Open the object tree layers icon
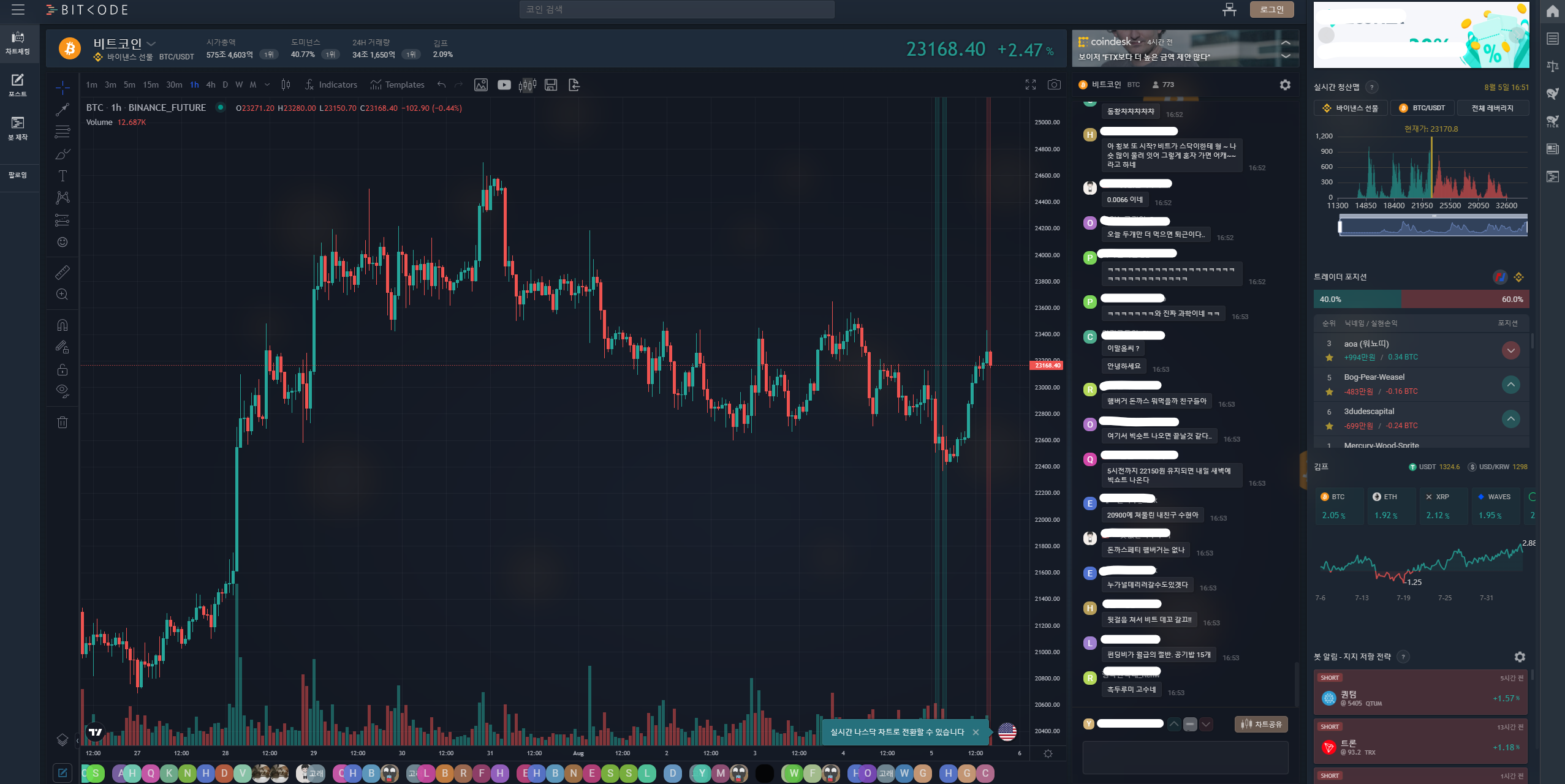This screenshot has width=1565, height=784. pos(63,739)
